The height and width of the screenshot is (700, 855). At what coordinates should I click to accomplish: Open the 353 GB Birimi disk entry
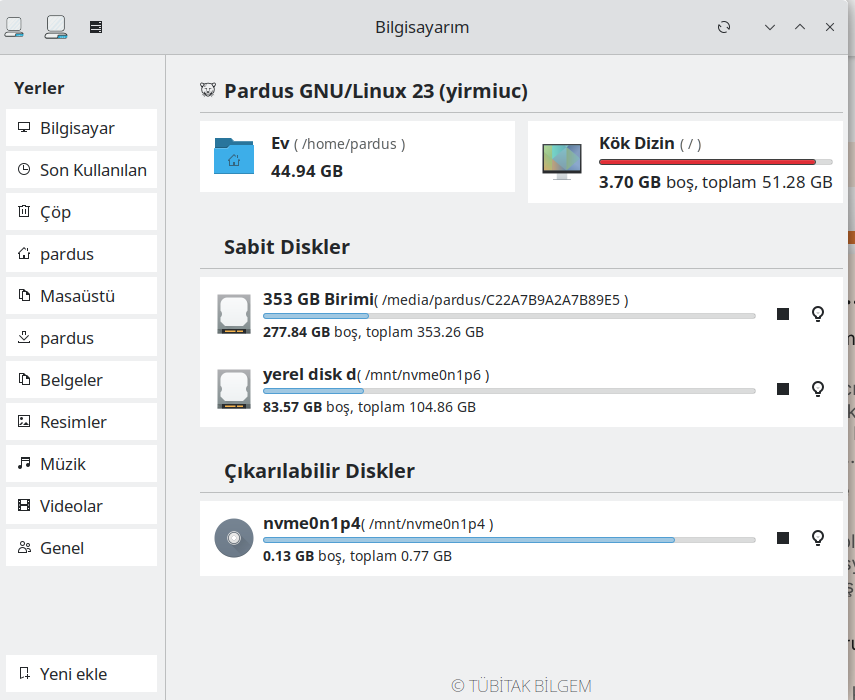pyautogui.click(x=318, y=299)
